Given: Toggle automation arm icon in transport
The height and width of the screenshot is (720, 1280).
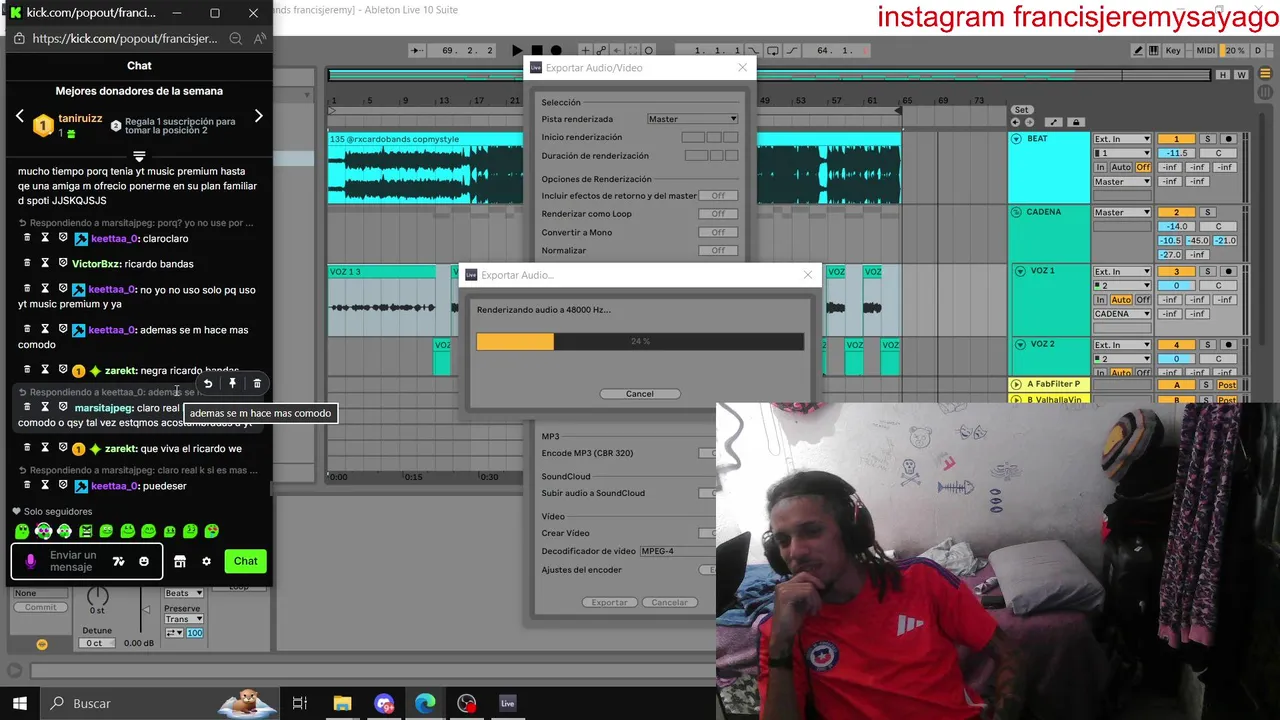Looking at the screenshot, I should (x=600, y=50).
